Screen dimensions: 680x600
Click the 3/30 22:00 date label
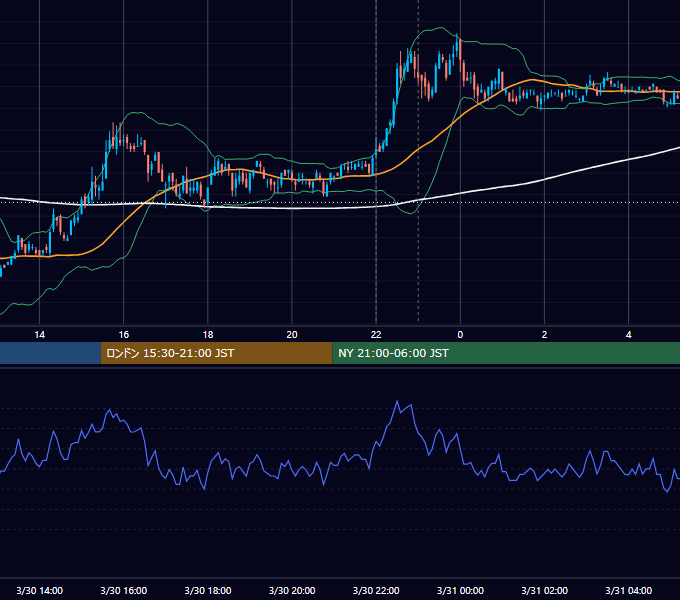[376, 590]
